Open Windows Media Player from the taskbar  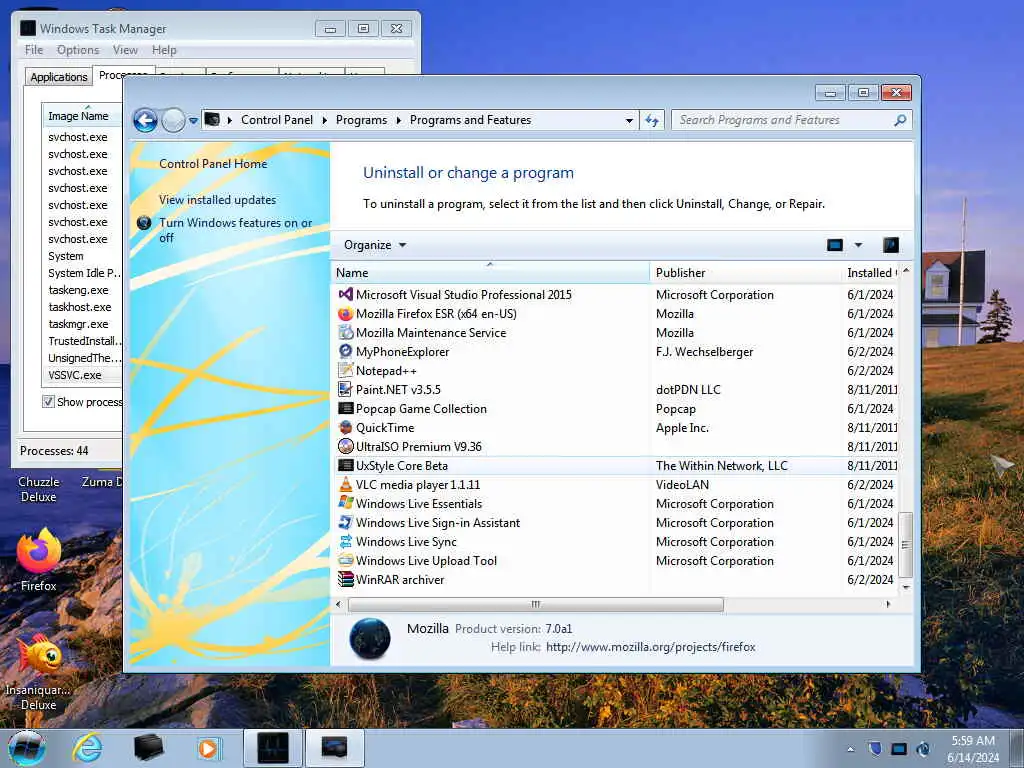208,748
